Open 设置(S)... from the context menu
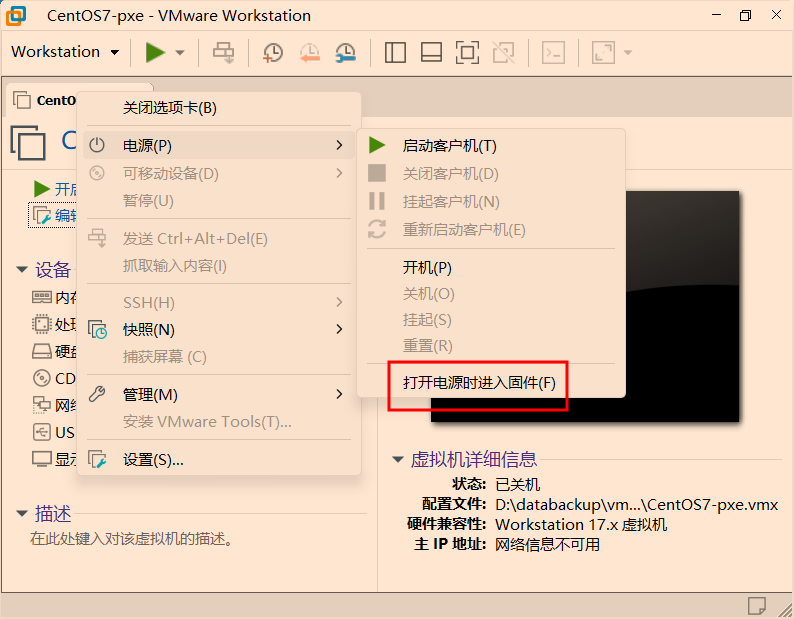This screenshot has width=794, height=619. (219, 459)
